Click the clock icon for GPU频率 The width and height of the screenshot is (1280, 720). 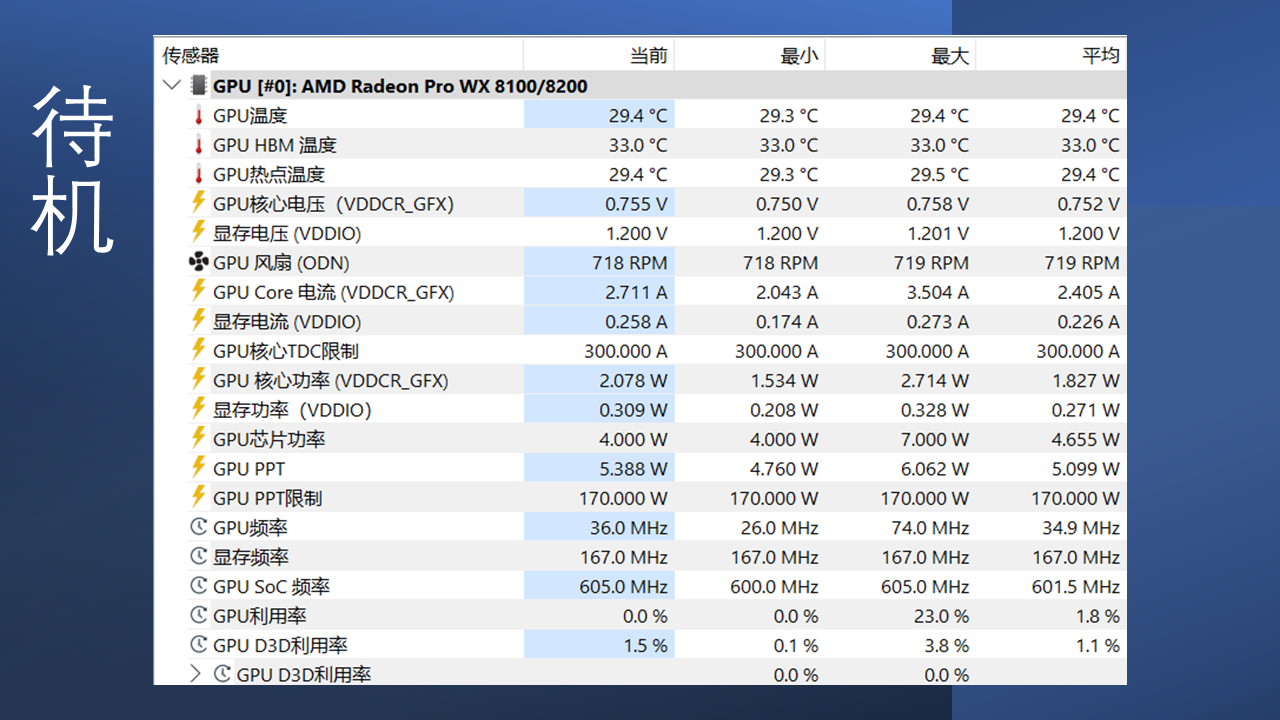[198, 527]
